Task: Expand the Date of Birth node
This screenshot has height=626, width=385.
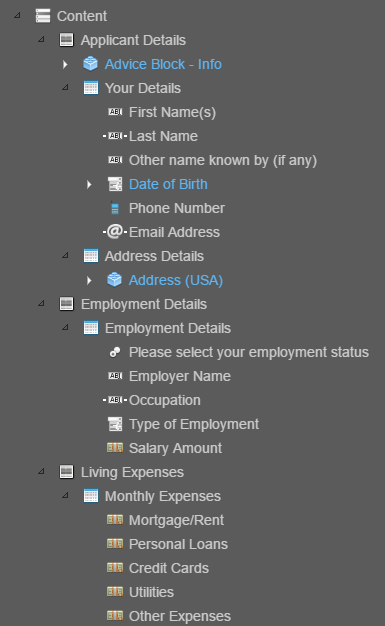Action: click(89, 184)
